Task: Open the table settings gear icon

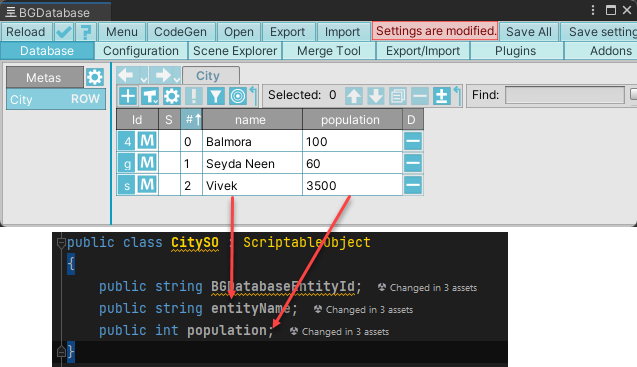Action: click(171, 96)
